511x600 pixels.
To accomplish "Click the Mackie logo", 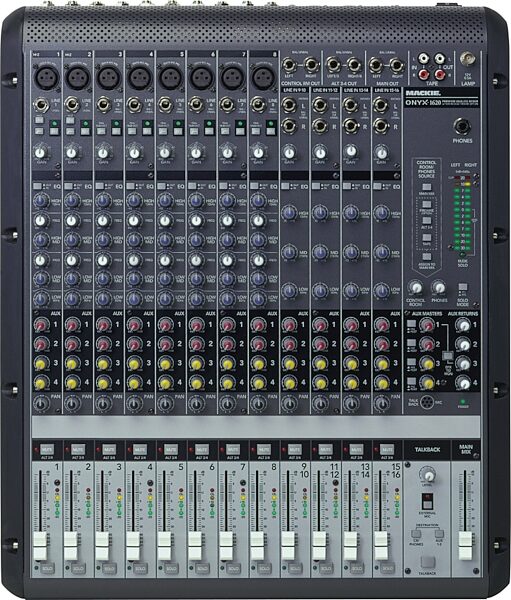I will tap(423, 93).
